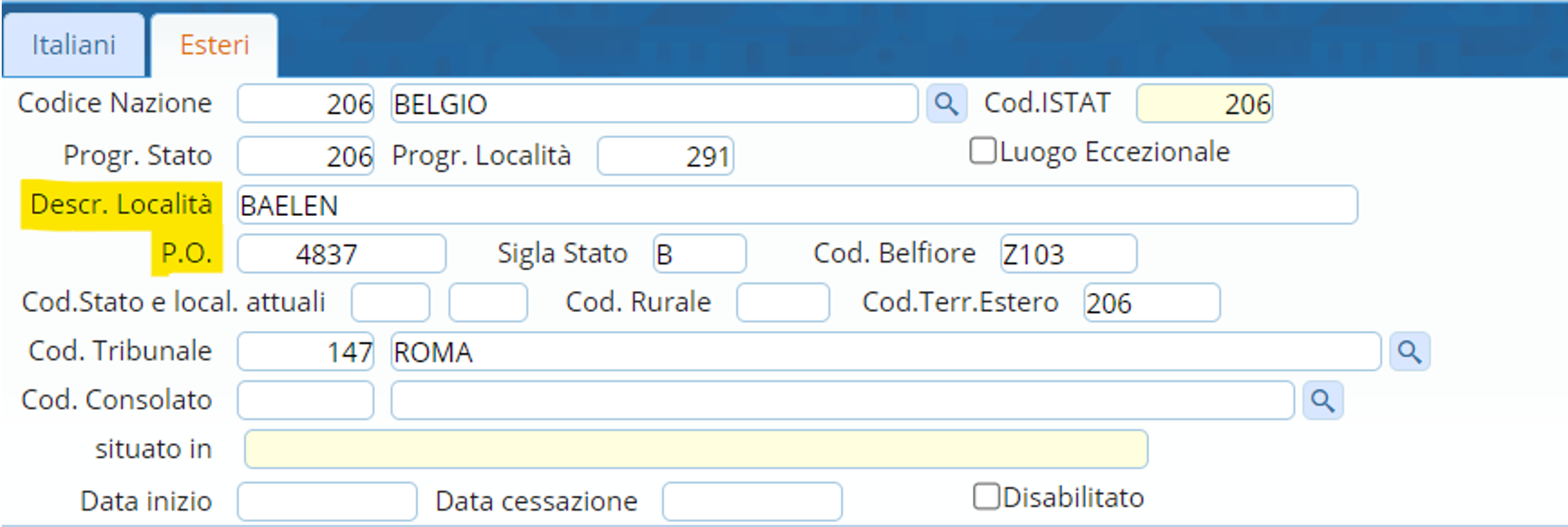Enable the Luogo Eccezionale checkbox

coord(982,151)
